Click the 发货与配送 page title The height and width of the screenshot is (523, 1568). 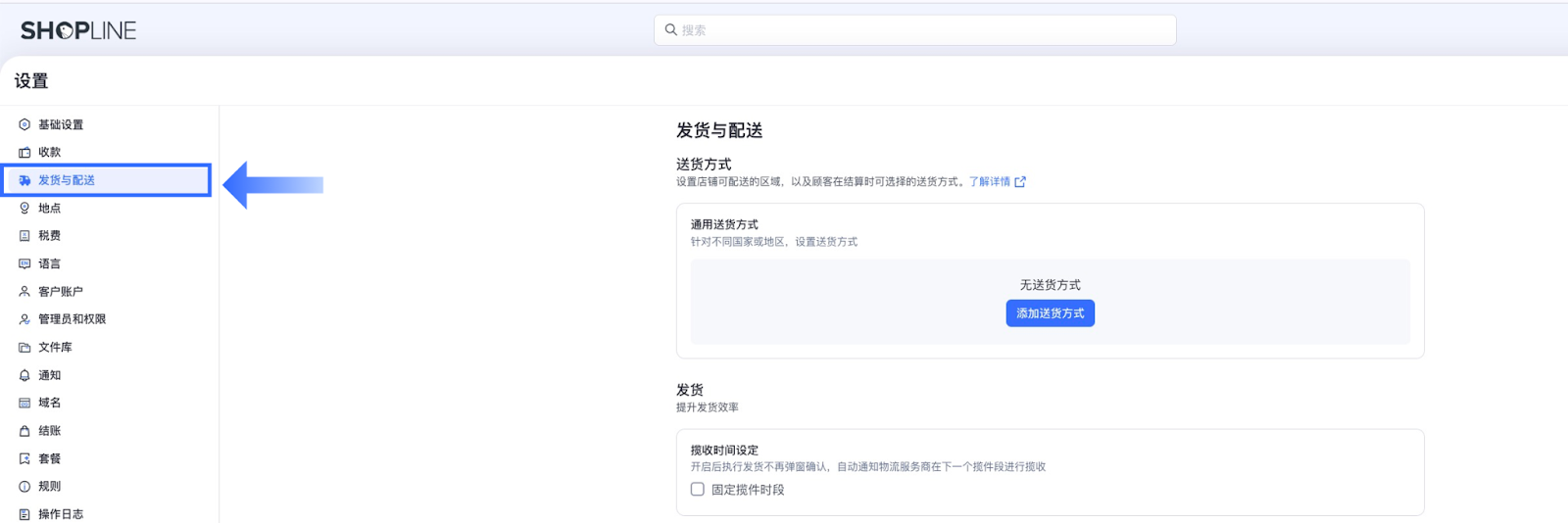719,130
